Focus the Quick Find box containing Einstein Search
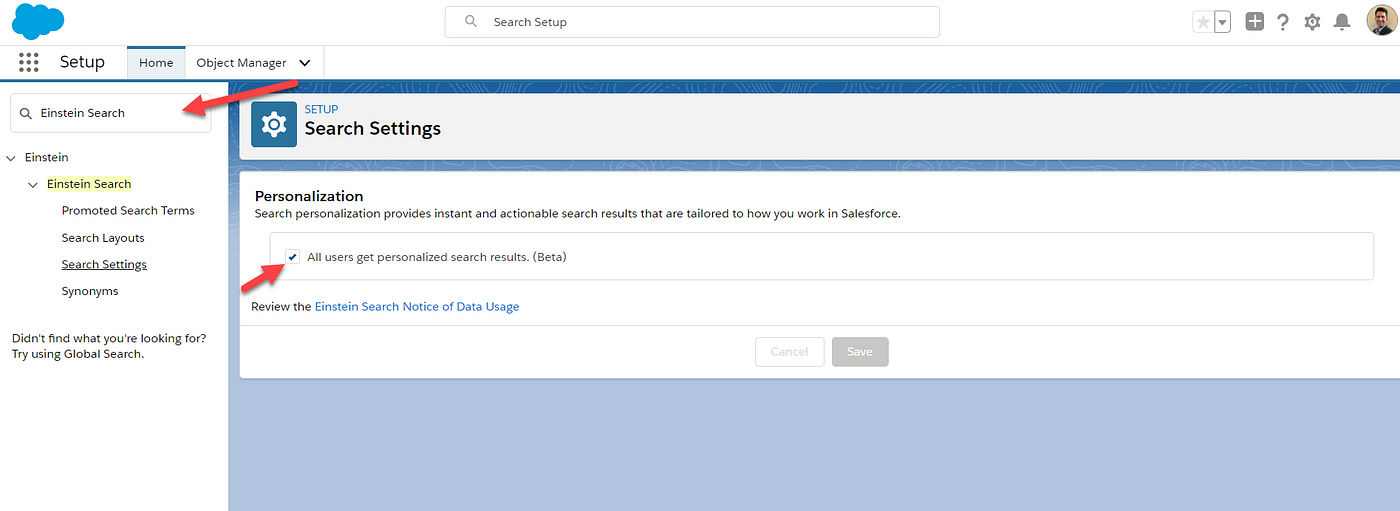Image resolution: width=1400 pixels, height=511 pixels. (x=110, y=113)
